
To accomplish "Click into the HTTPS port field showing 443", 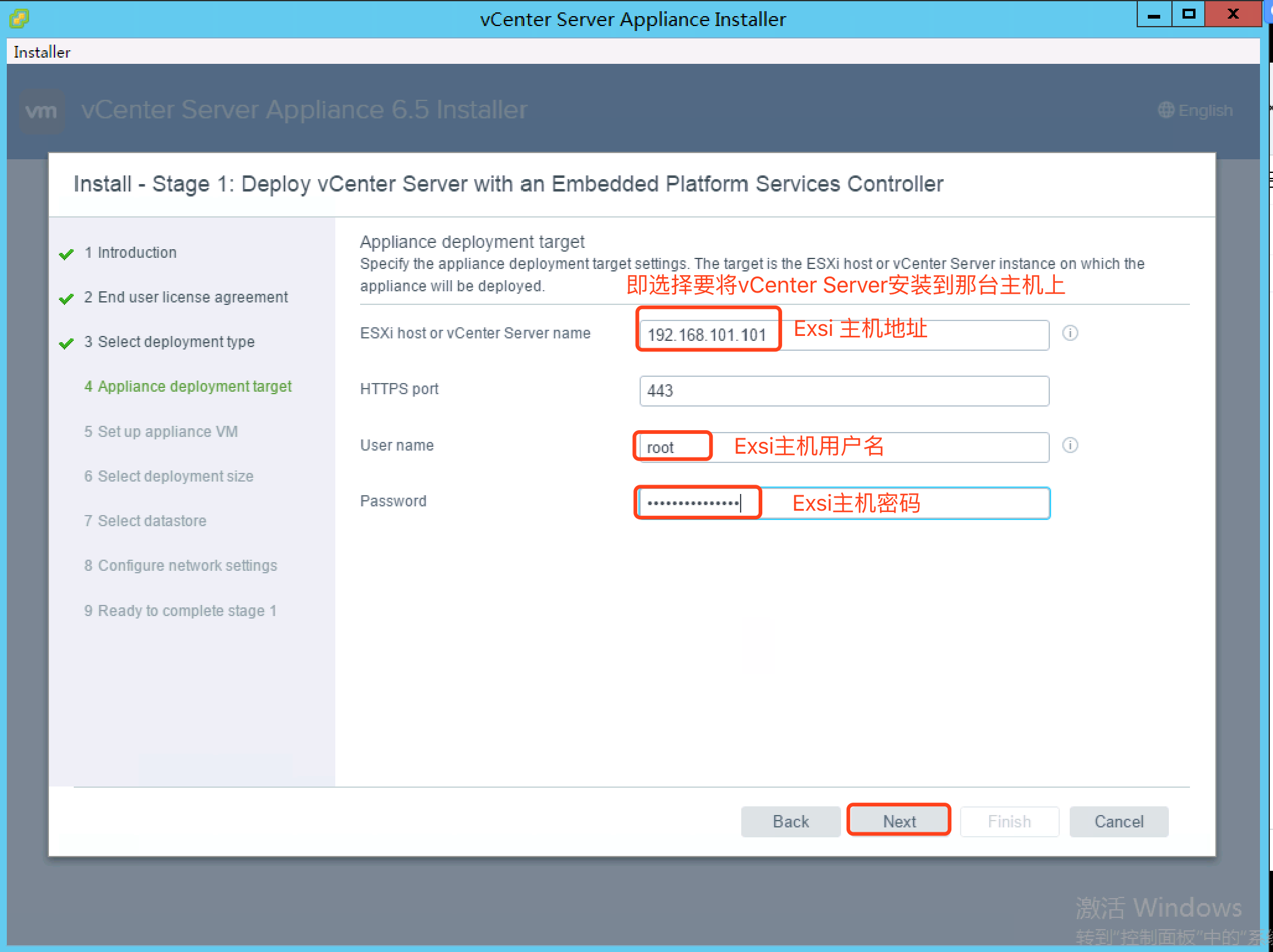I will pos(844,390).
